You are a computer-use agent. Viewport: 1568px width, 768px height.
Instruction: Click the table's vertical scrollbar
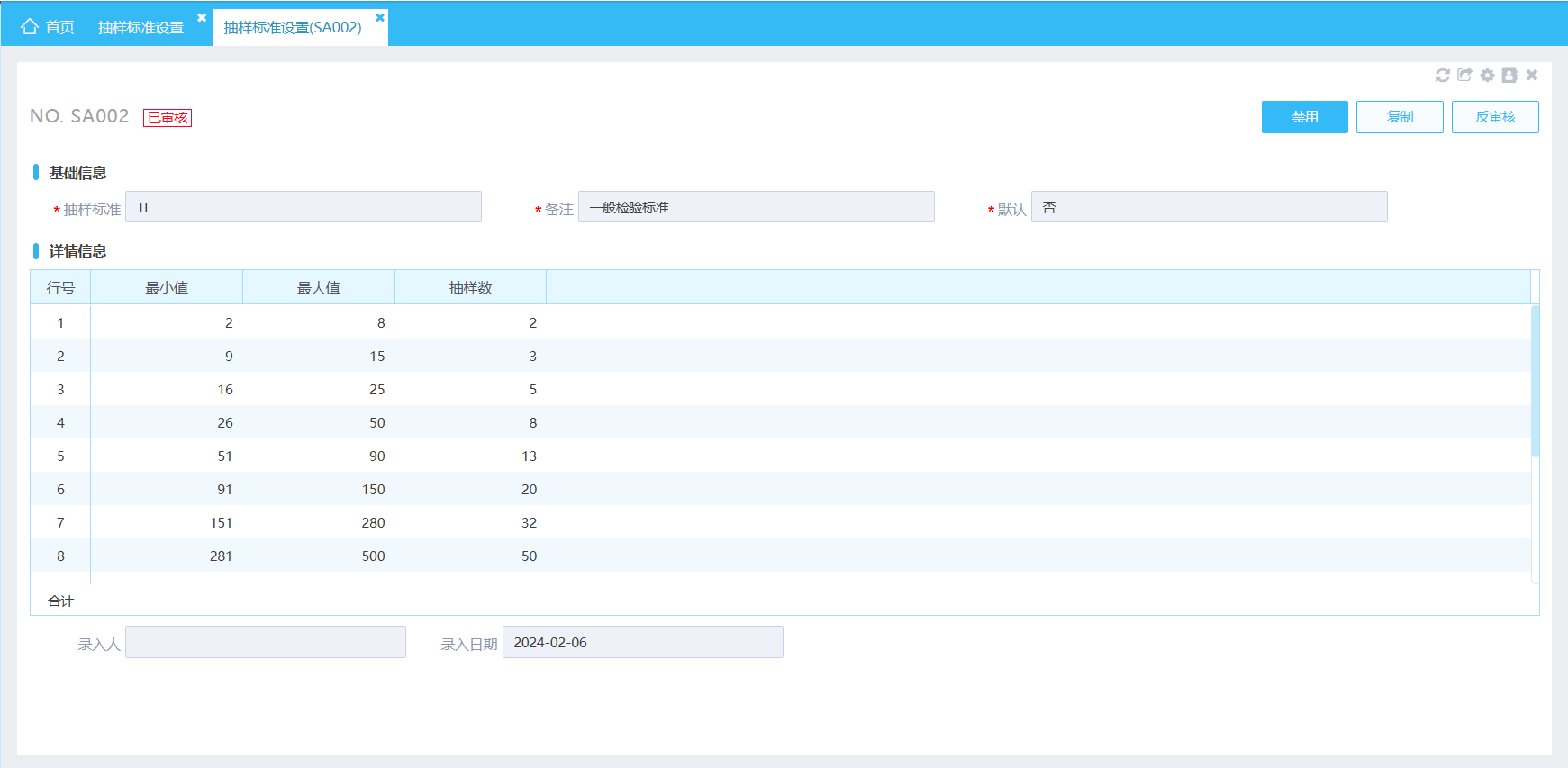1536,381
